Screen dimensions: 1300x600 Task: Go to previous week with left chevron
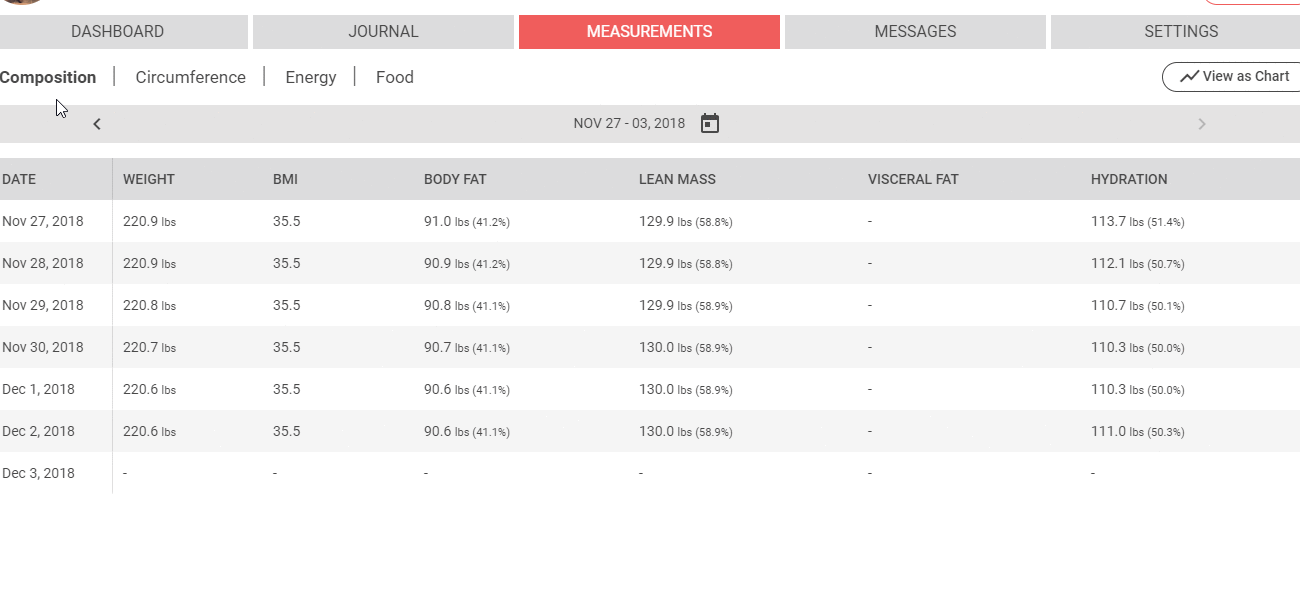coord(97,124)
